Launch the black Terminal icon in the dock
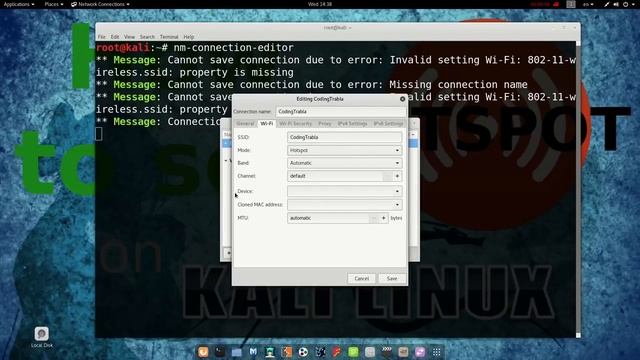 click(x=220, y=351)
